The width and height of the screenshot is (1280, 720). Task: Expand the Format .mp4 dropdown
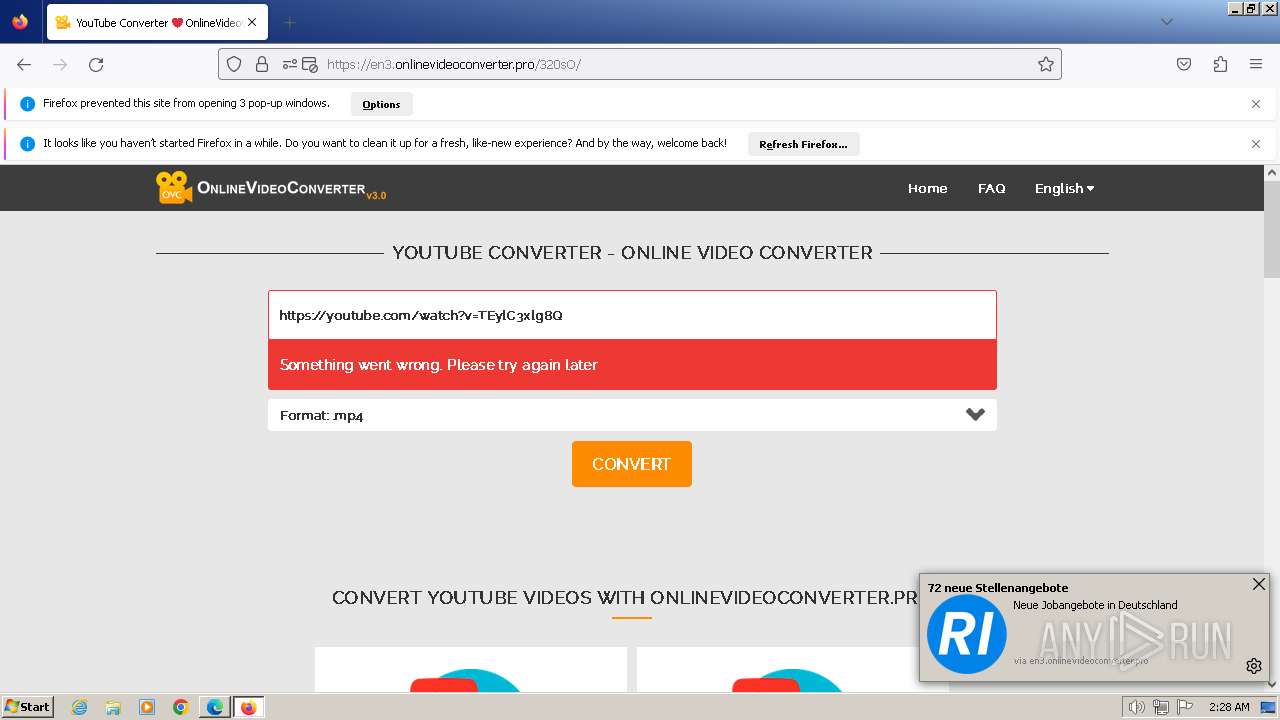632,415
